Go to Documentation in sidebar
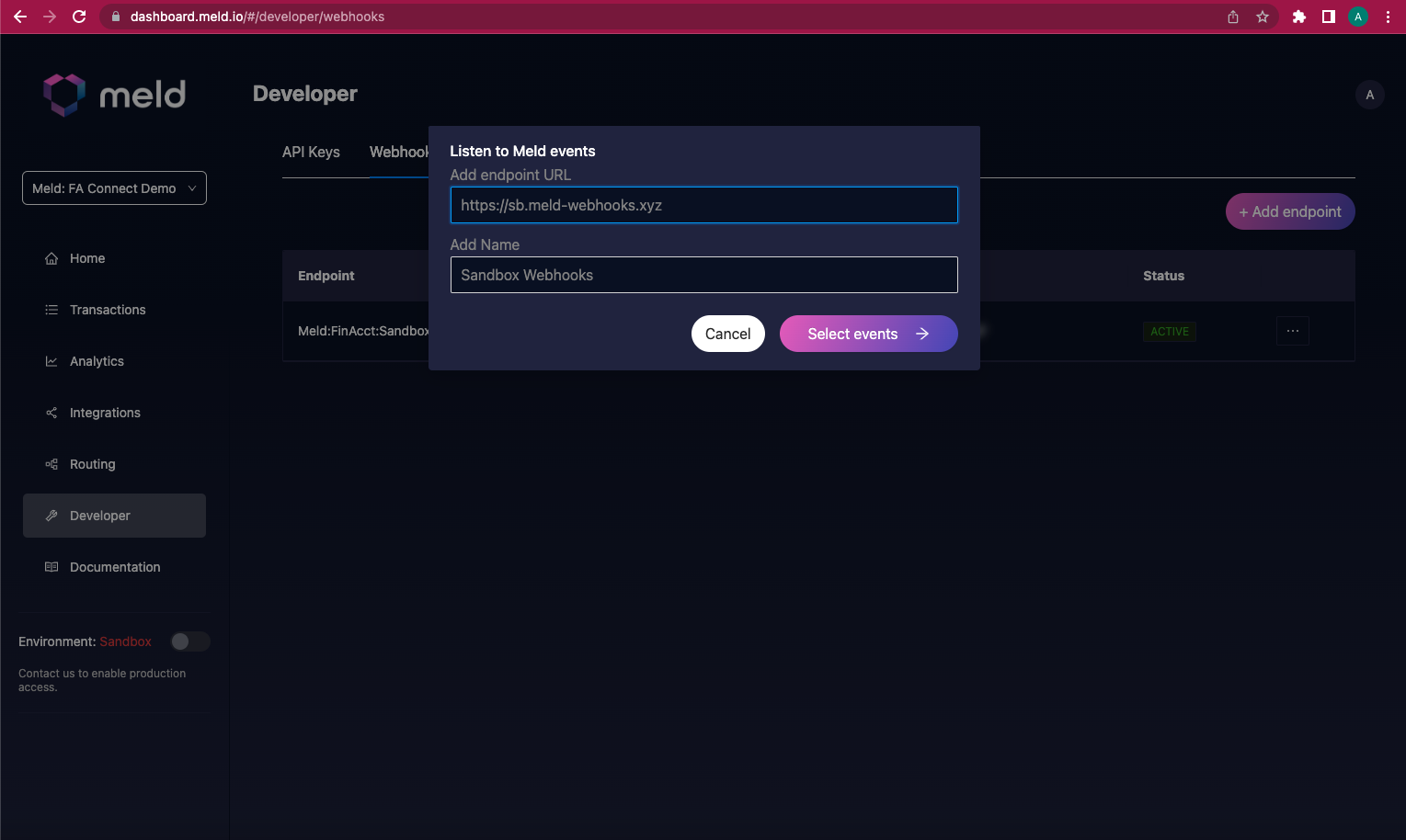Viewport: 1406px width, 840px height. [114, 567]
